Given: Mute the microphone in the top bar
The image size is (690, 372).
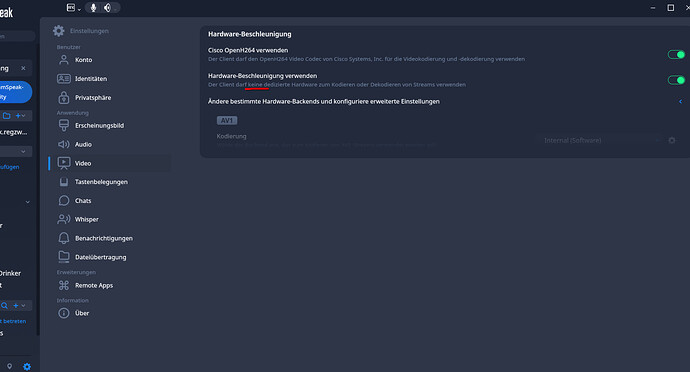Looking at the screenshot, I should click(93, 7).
